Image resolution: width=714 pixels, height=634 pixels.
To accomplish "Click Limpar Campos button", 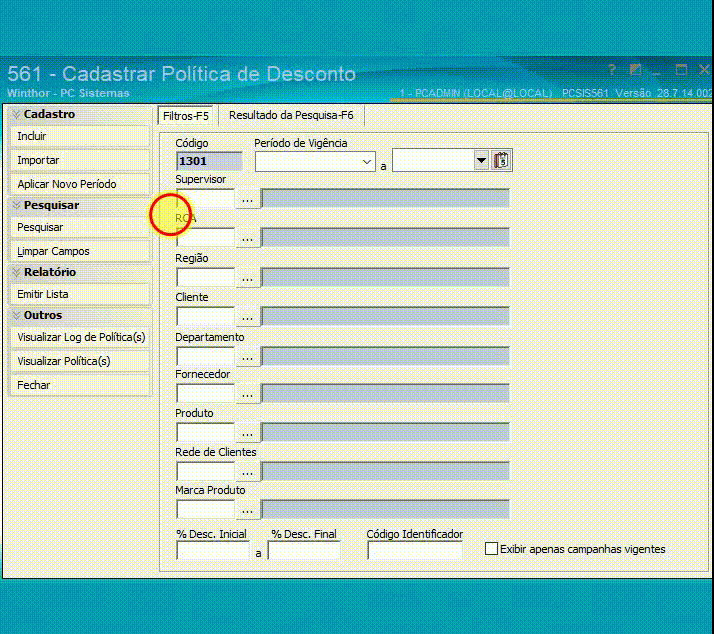I will click(x=80, y=251).
